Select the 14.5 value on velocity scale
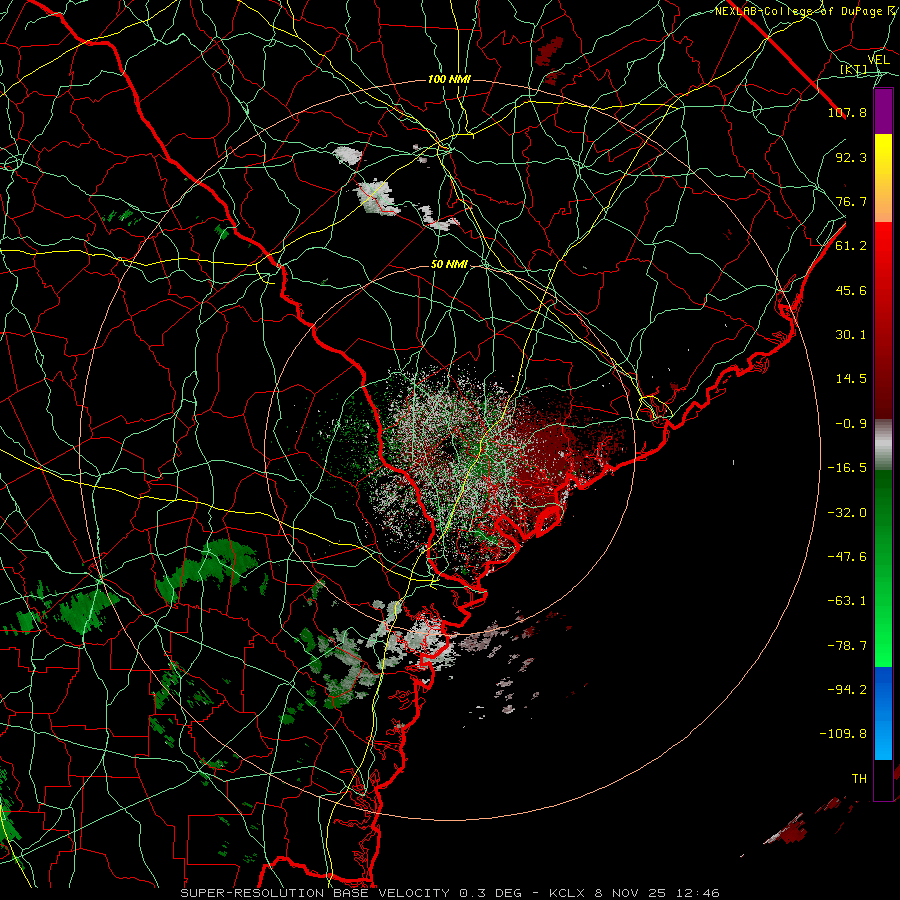This screenshot has width=900, height=900. (x=851, y=379)
